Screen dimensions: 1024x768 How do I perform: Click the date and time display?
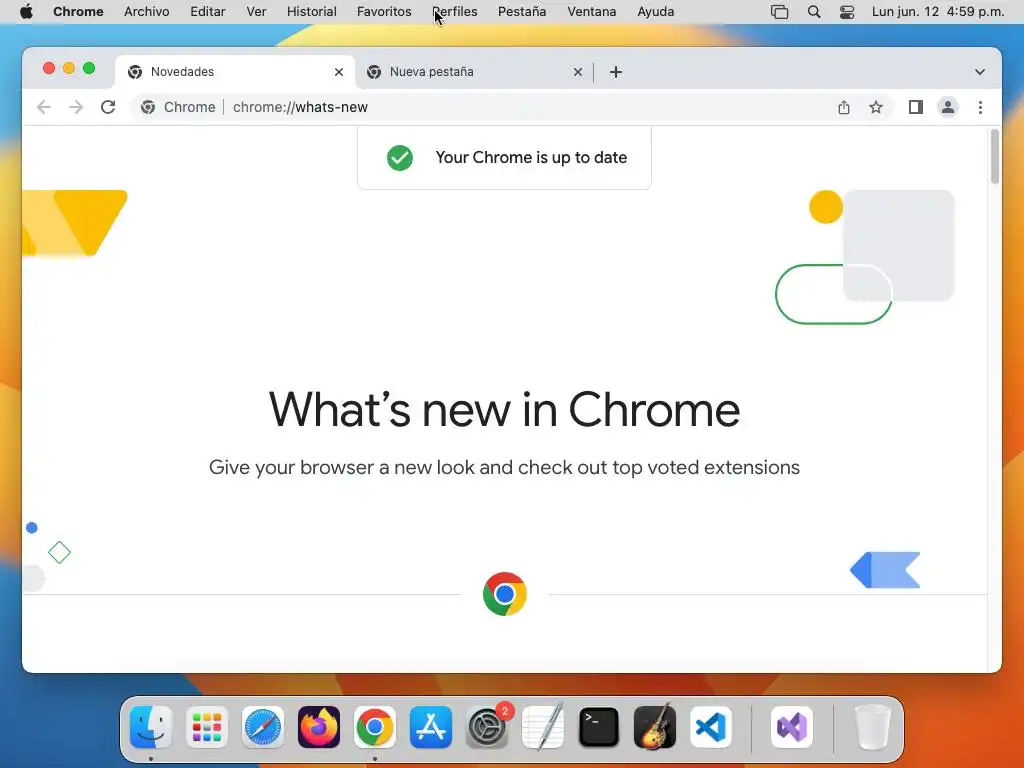point(938,12)
